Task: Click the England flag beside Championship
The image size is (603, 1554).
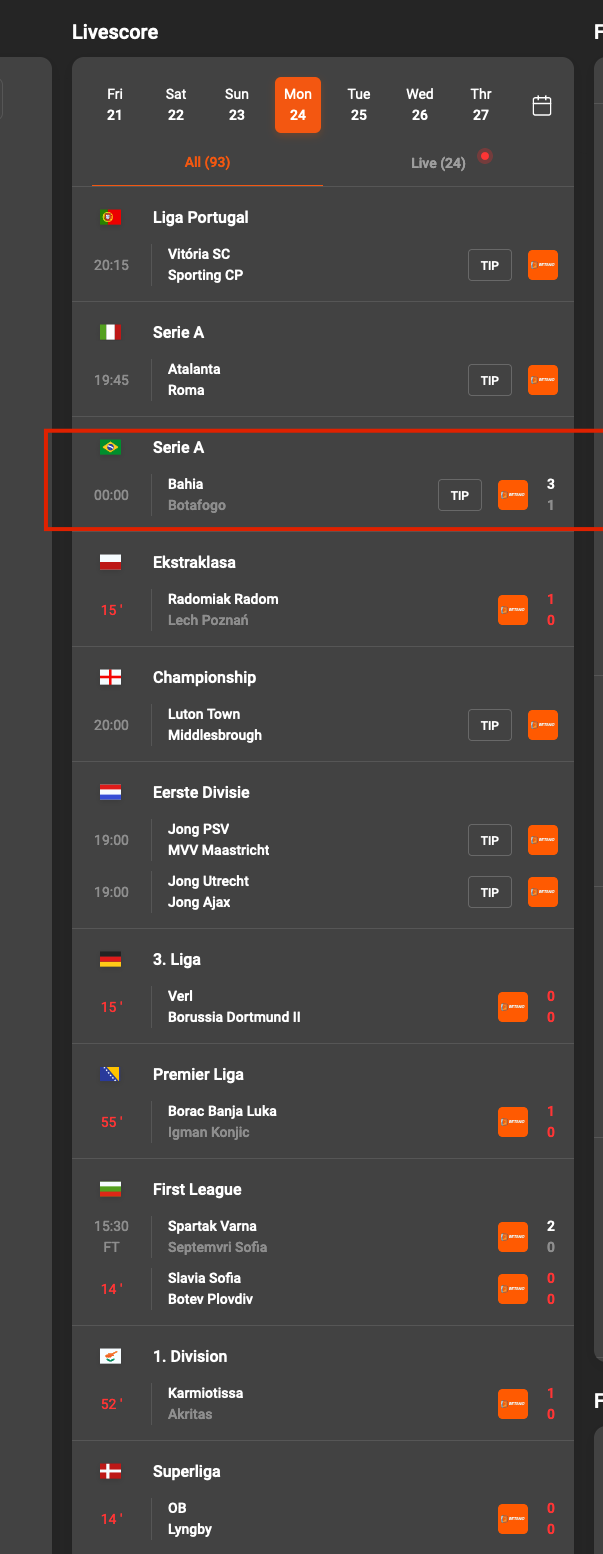Action: click(111, 677)
